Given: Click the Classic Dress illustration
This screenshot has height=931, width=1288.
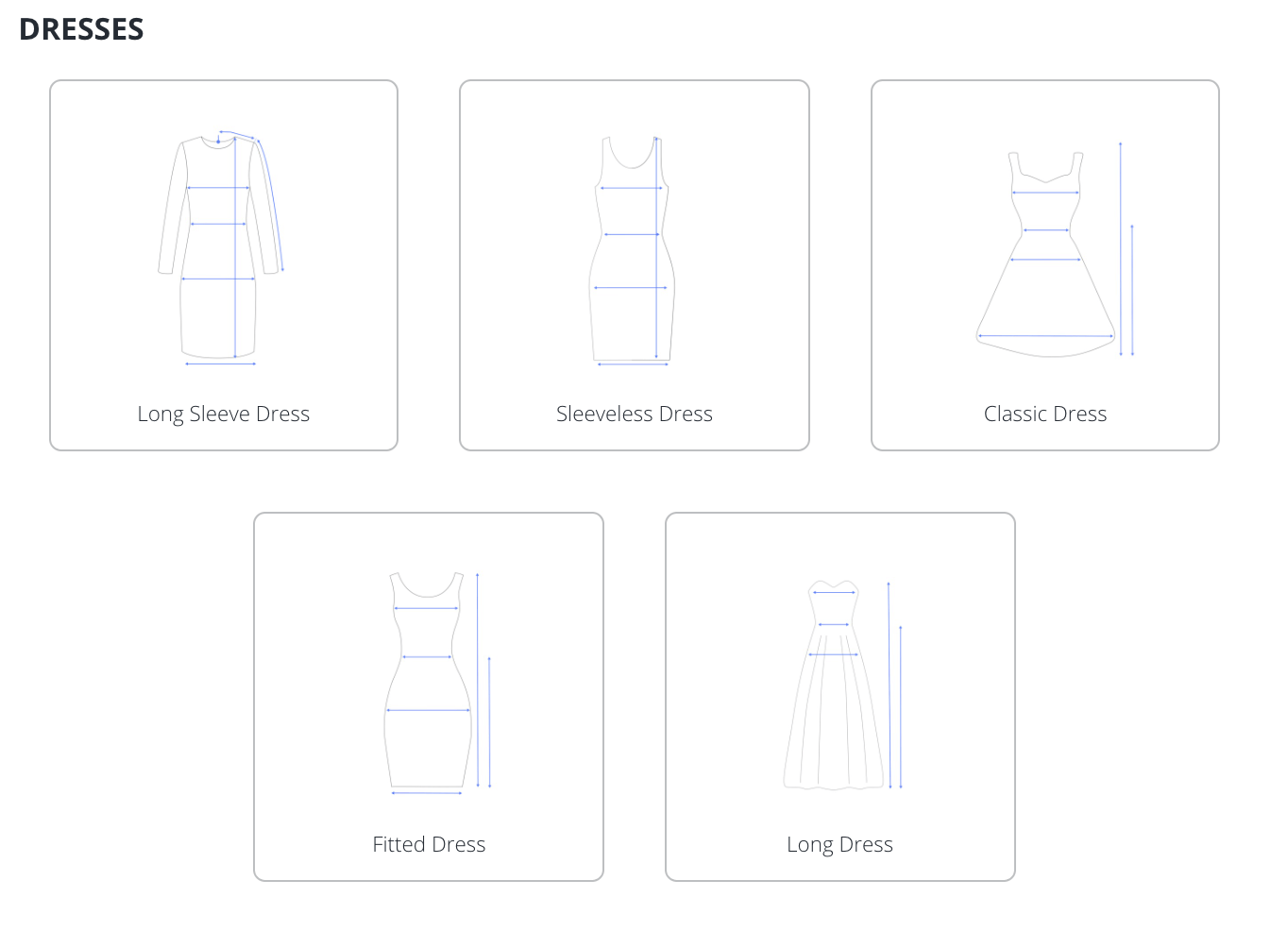Looking at the screenshot, I should pyautogui.click(x=1055, y=249).
